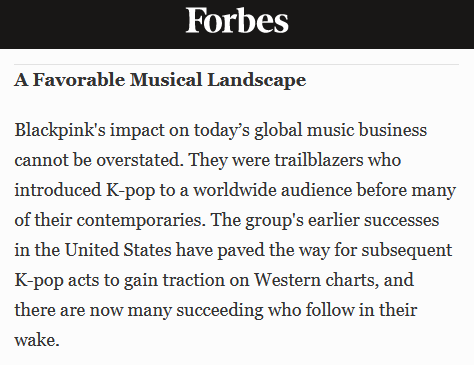Click the word "traction" in the paragraph
Image resolution: width=474 pixels, height=365 pixels.
193,280
